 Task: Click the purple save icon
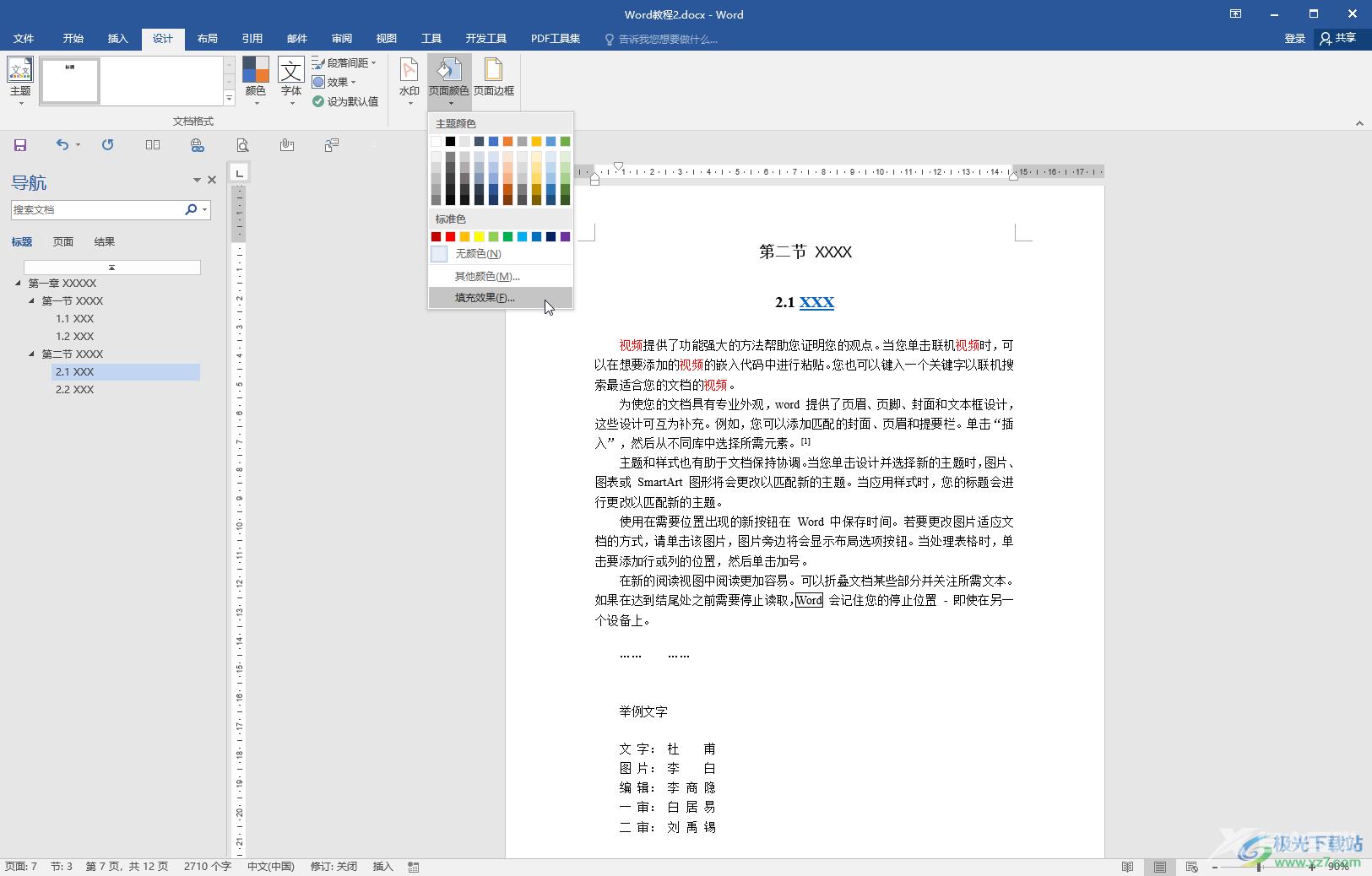(20, 145)
